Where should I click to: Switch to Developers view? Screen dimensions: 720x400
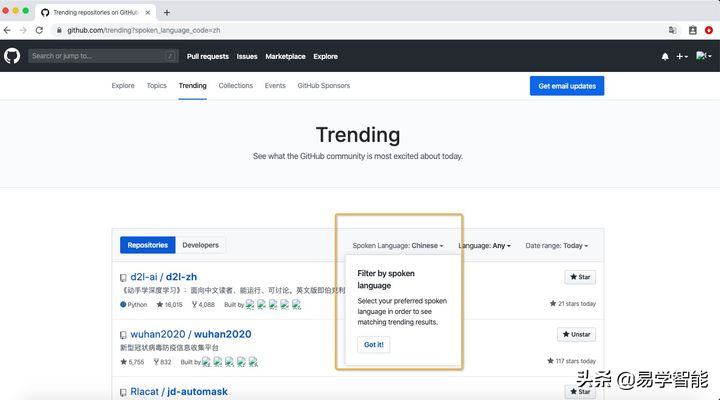200,245
